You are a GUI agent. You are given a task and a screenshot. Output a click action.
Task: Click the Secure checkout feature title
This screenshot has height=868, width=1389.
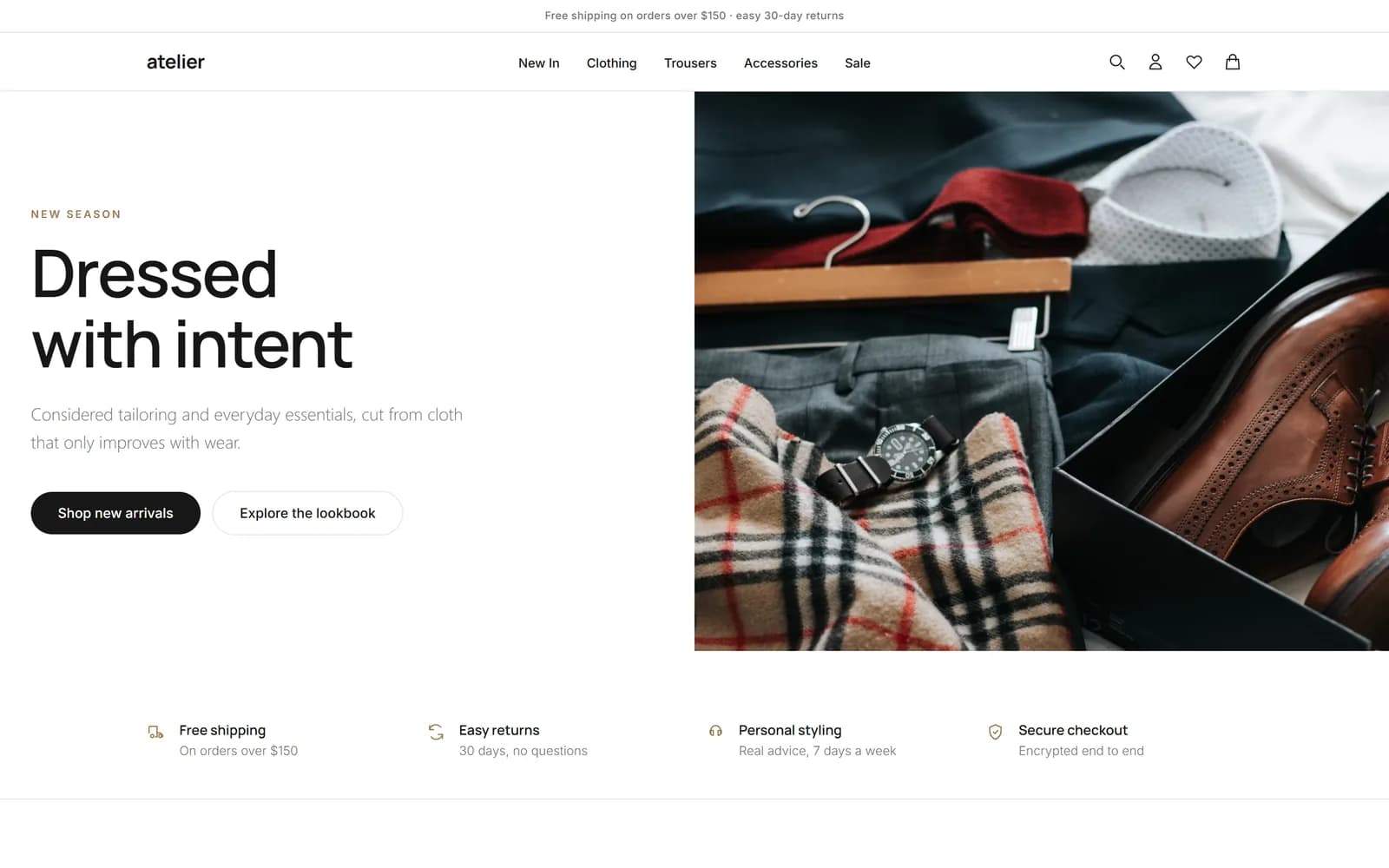point(1073,730)
